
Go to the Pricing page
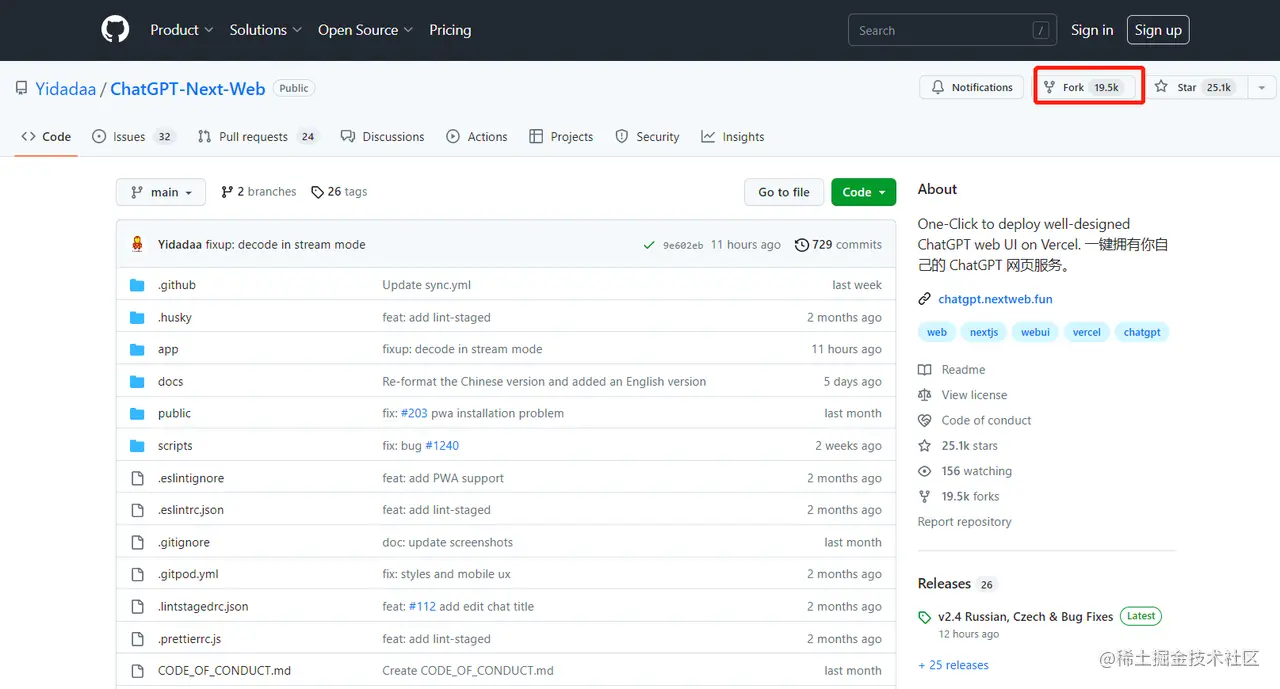pyautogui.click(x=450, y=30)
